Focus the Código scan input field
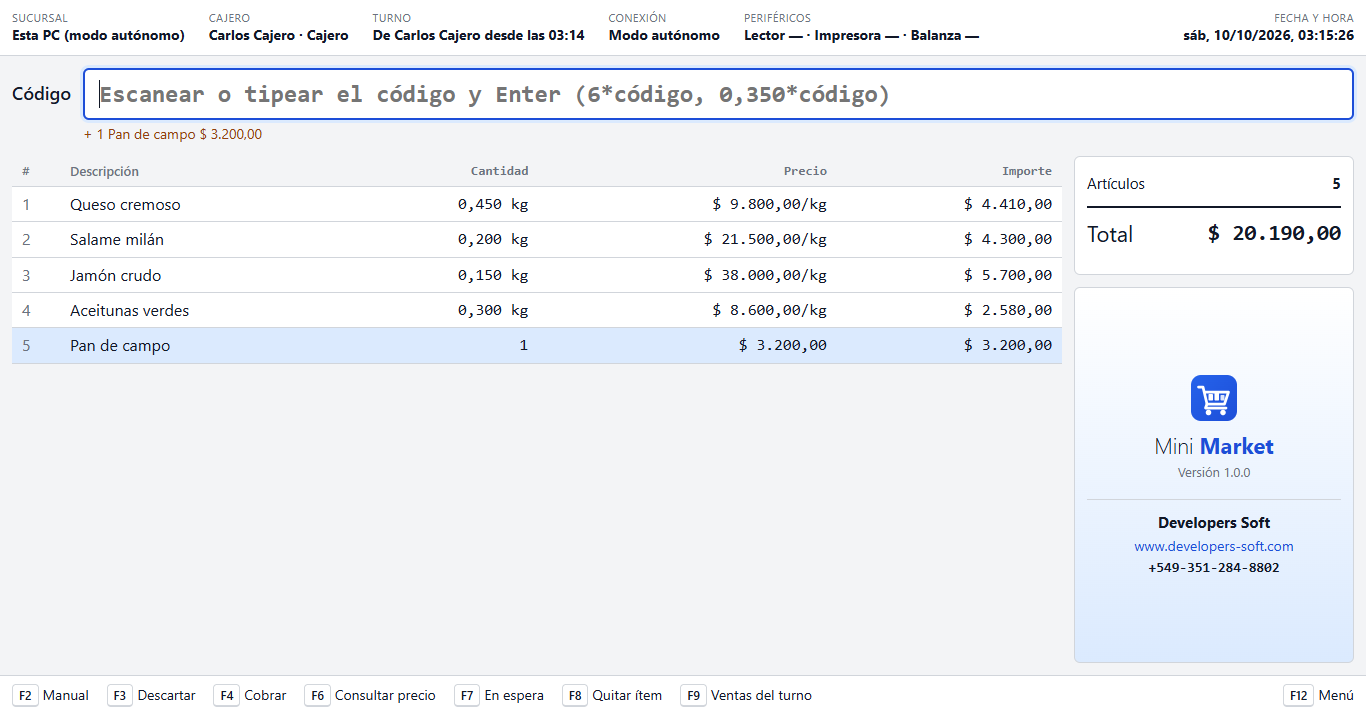 [x=718, y=94]
